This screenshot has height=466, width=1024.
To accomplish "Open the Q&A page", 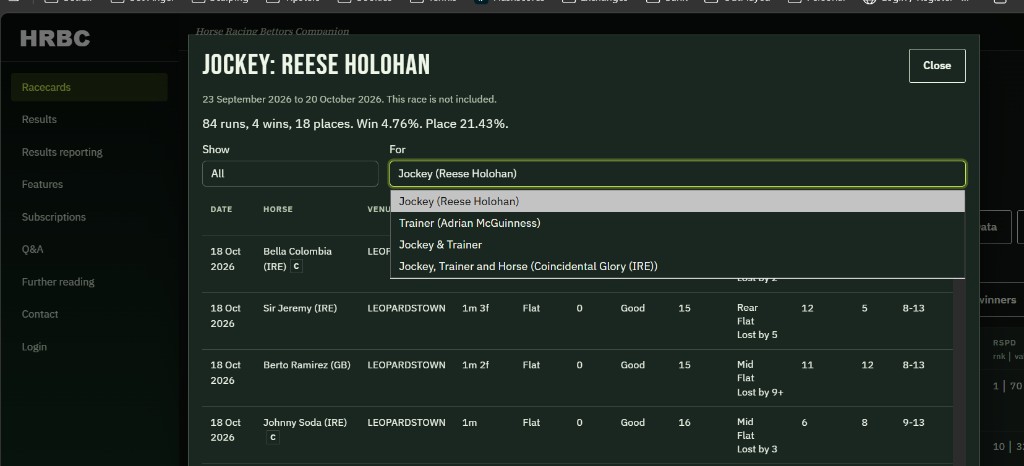I will click(x=33, y=249).
